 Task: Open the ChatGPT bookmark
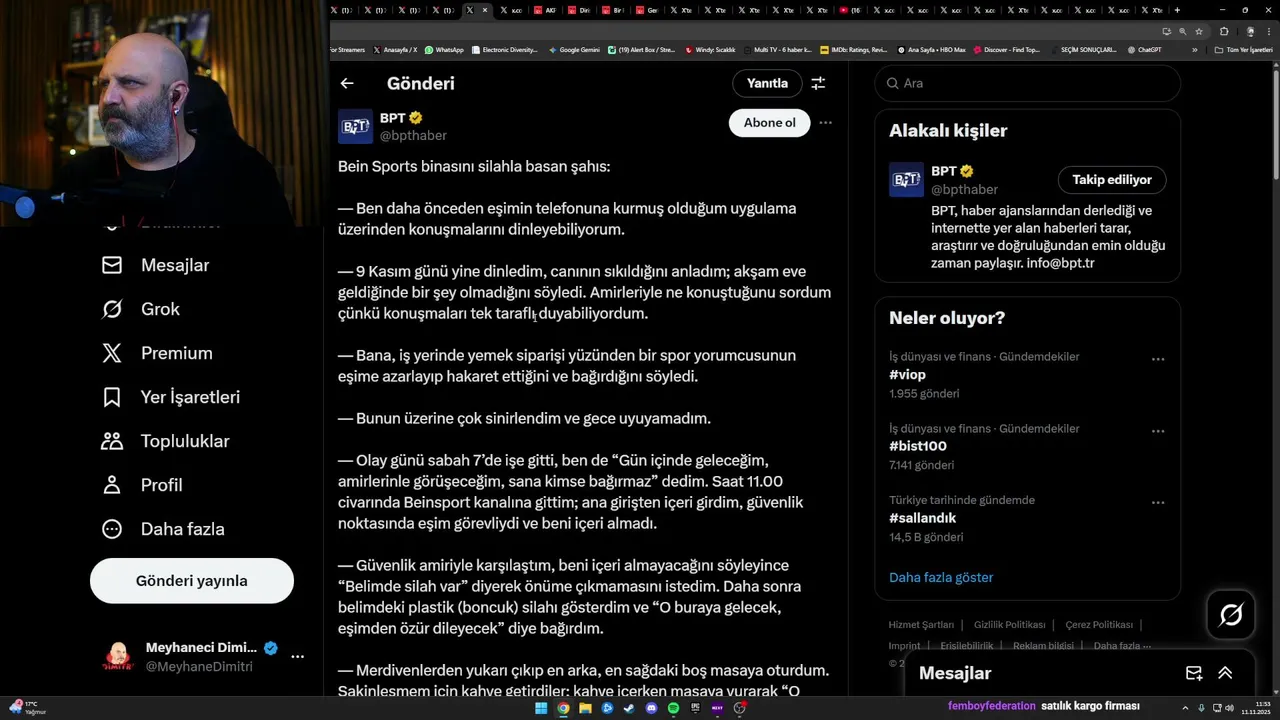[1145, 50]
